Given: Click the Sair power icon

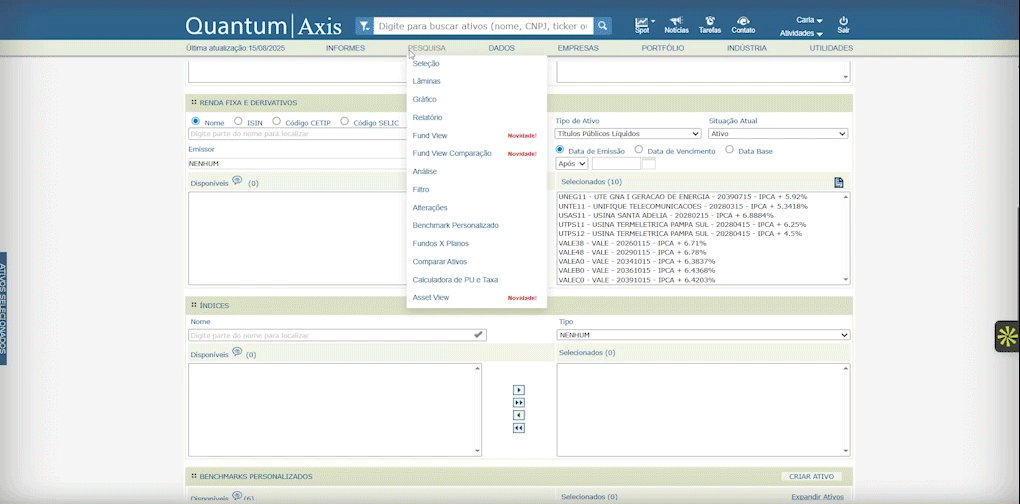Looking at the screenshot, I should coord(843,21).
